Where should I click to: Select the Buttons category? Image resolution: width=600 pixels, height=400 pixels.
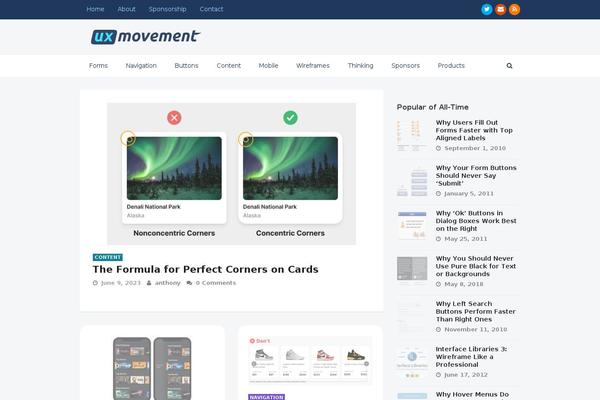click(x=186, y=66)
